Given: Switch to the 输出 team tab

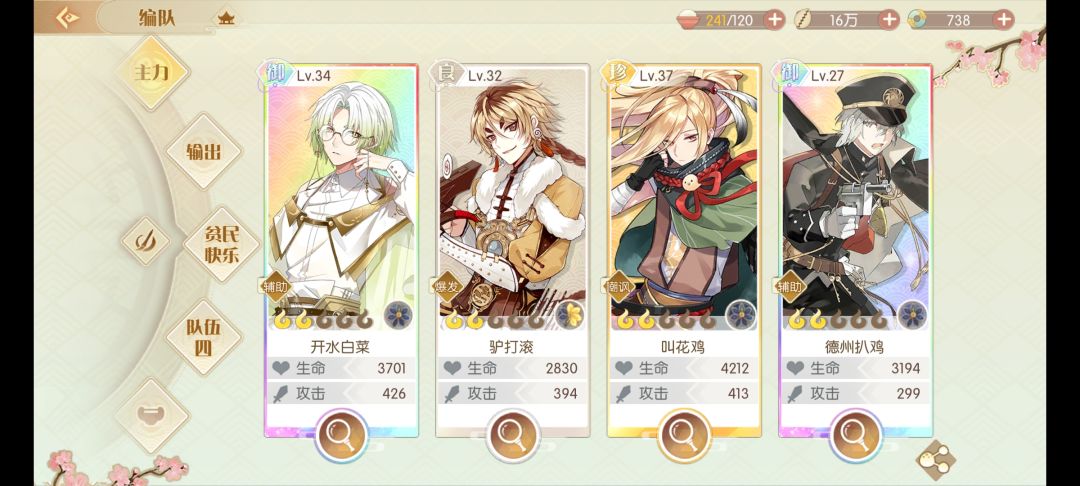Looking at the screenshot, I should (204, 151).
